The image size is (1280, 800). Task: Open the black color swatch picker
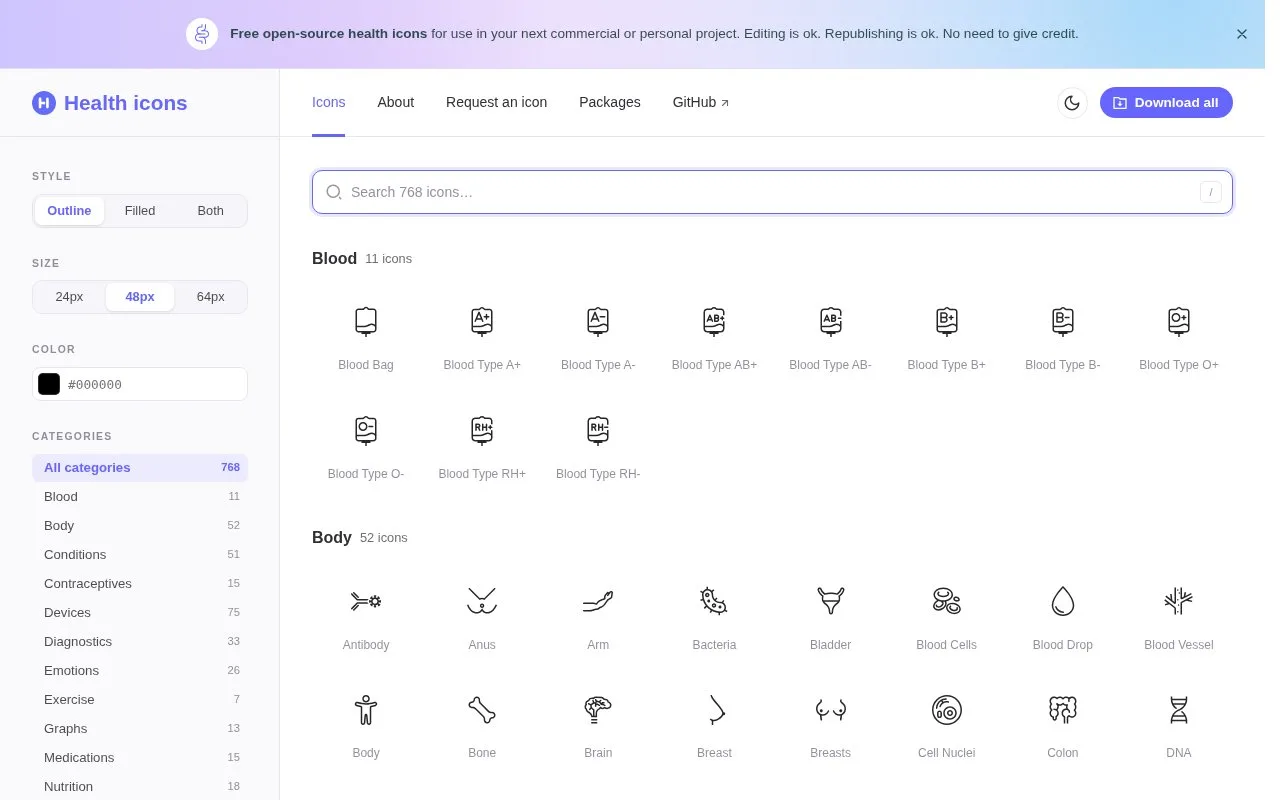(x=49, y=384)
